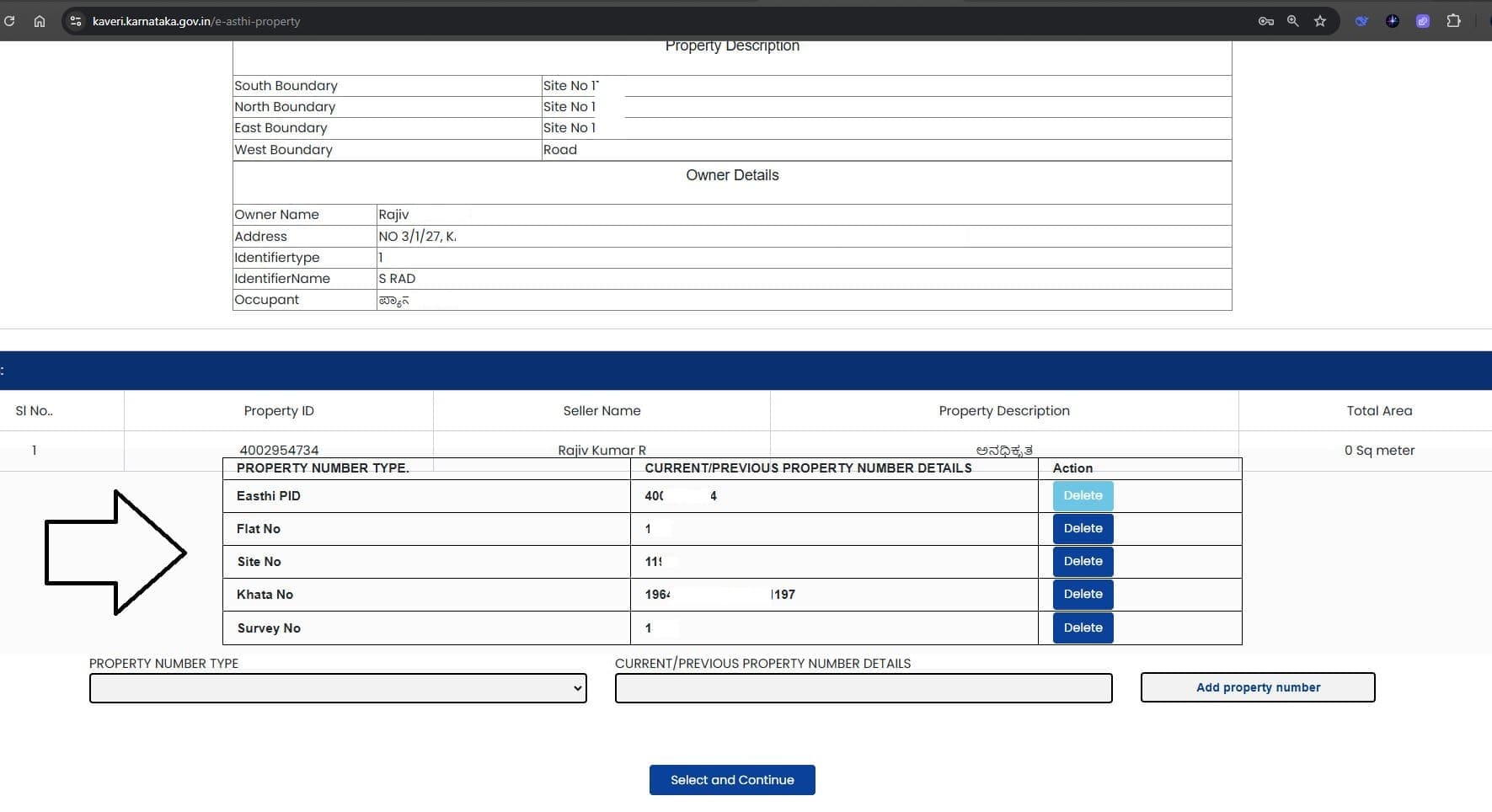The image size is (1492, 812).
Task: Delete the Site No entry
Action: (x=1083, y=562)
